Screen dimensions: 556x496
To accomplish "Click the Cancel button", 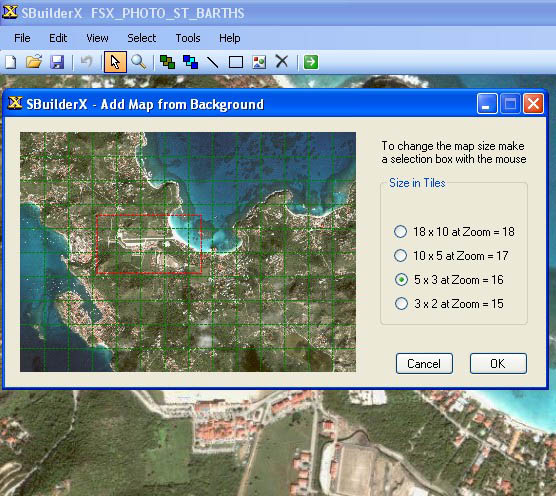I will pyautogui.click(x=424, y=363).
